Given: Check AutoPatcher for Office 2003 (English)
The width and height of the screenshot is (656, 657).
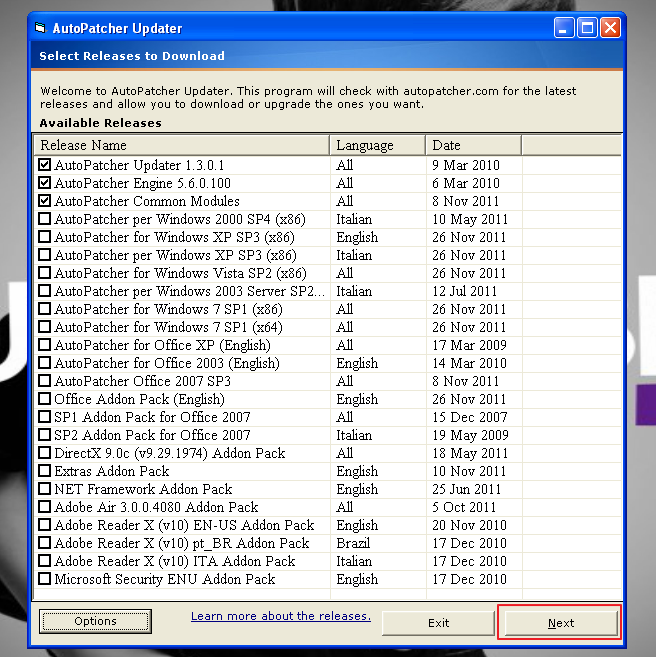Looking at the screenshot, I should (x=44, y=363).
